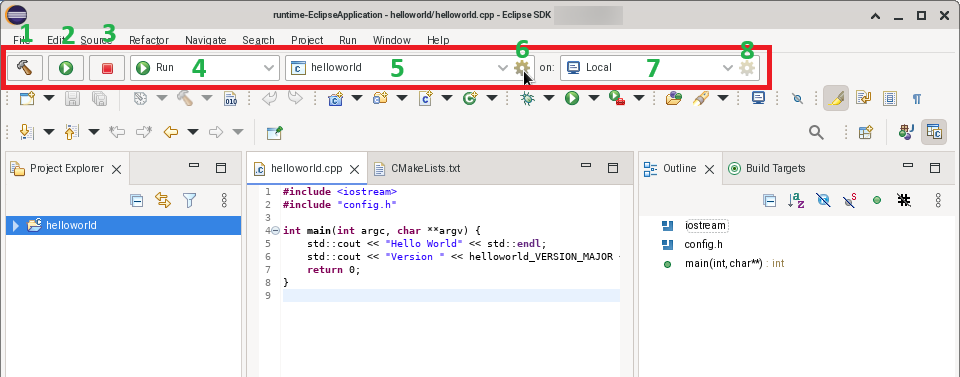Open the Refactor menu
Image resolution: width=960 pixels, height=377 pixels.
[x=149, y=40]
